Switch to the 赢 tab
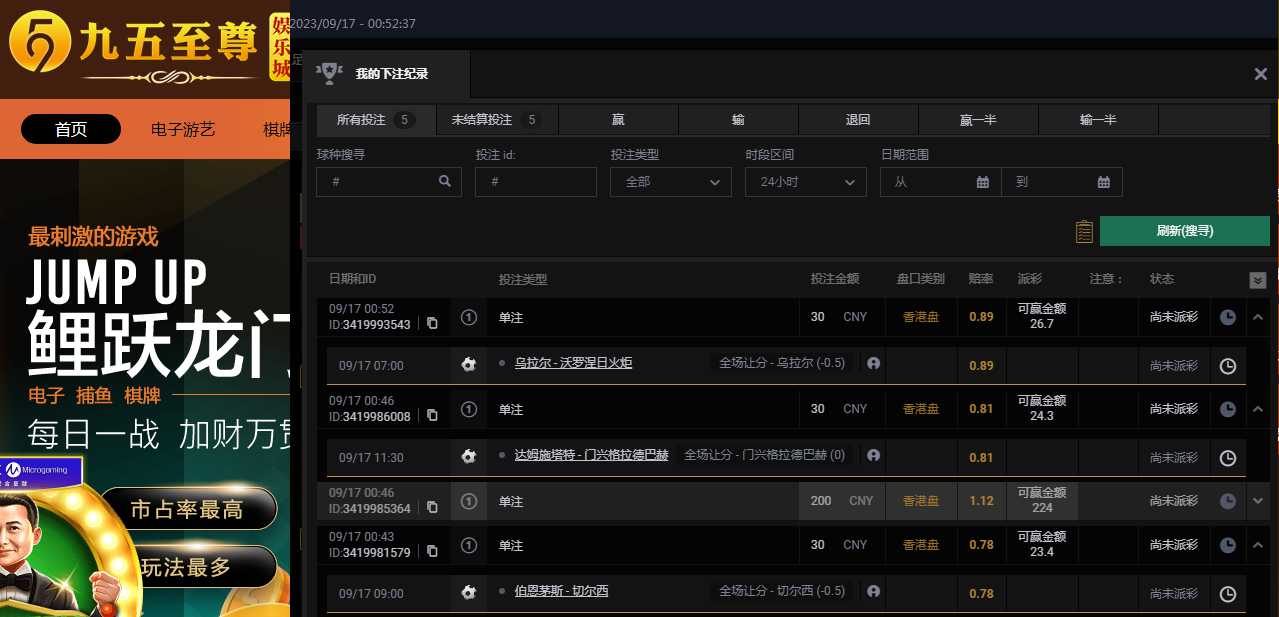Image resolution: width=1279 pixels, height=617 pixels. point(618,120)
